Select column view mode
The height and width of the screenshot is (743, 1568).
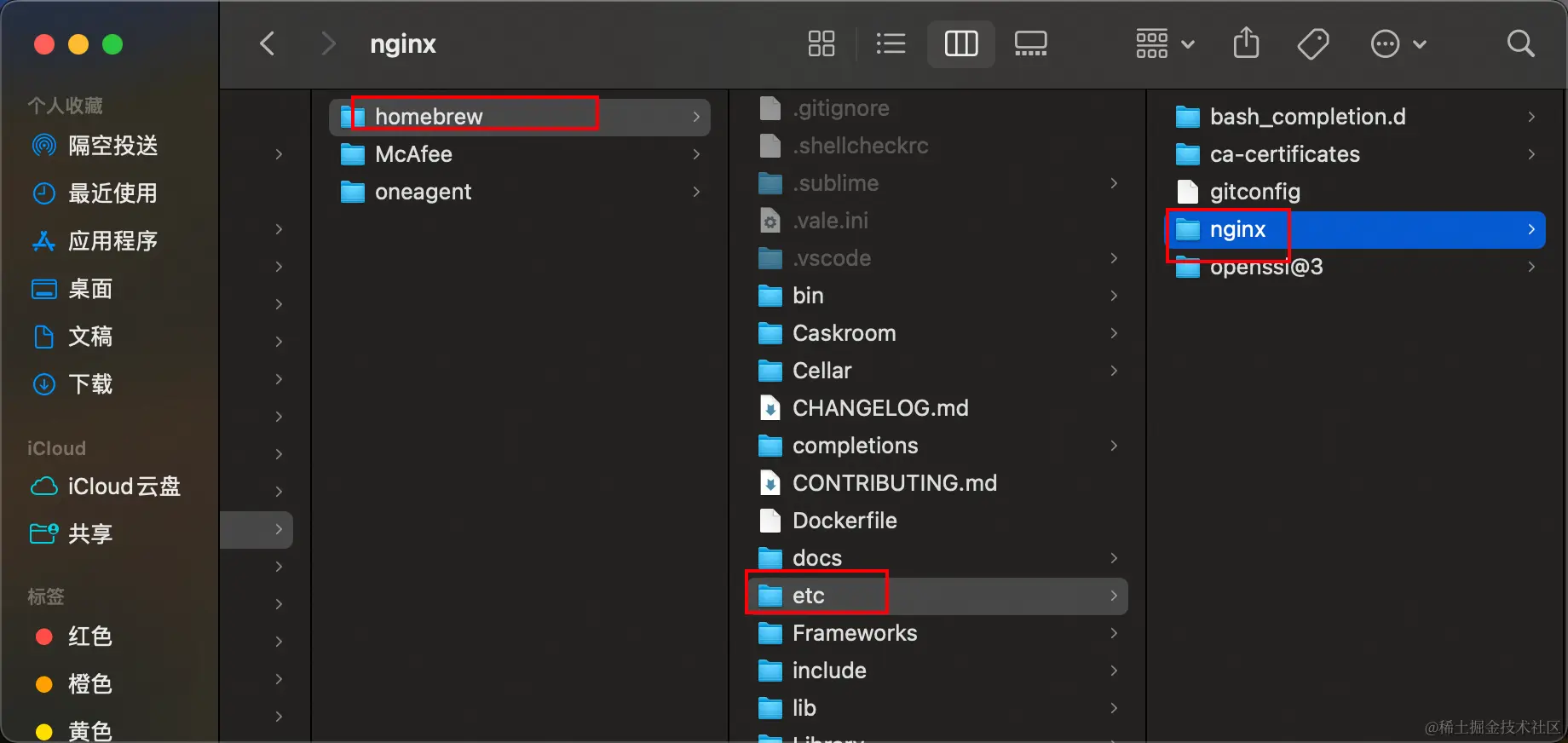[x=960, y=43]
